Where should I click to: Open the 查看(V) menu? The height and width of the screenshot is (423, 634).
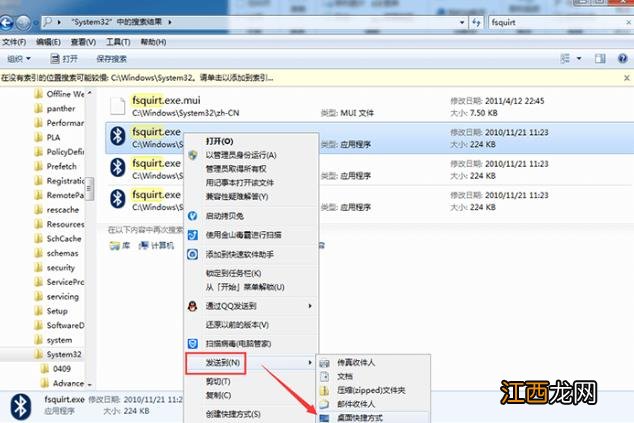click(83, 42)
